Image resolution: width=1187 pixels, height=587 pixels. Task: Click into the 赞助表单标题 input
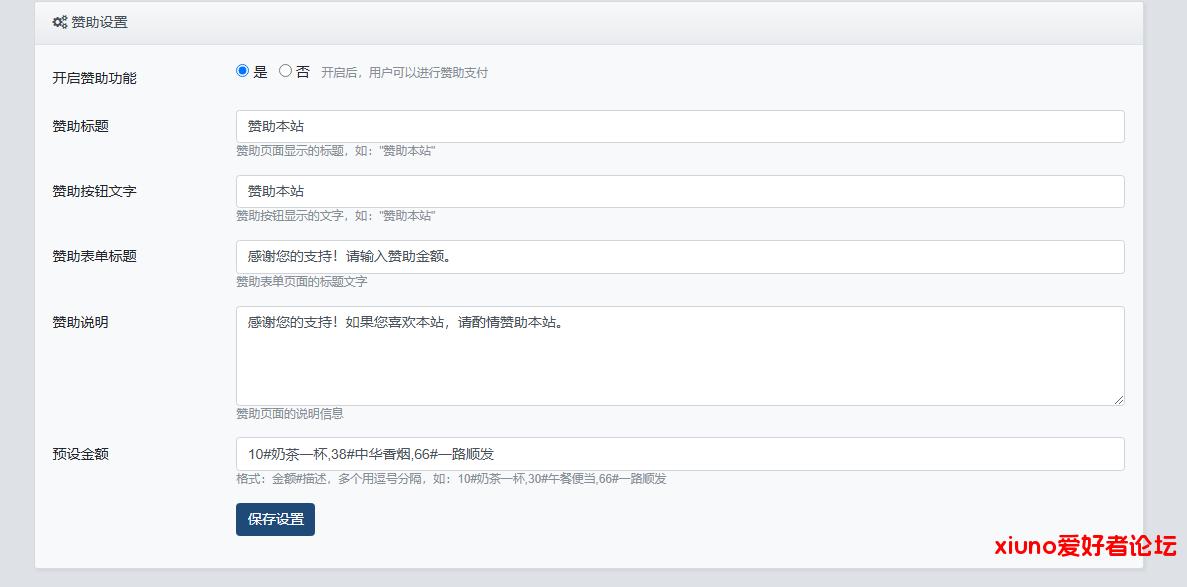point(679,256)
